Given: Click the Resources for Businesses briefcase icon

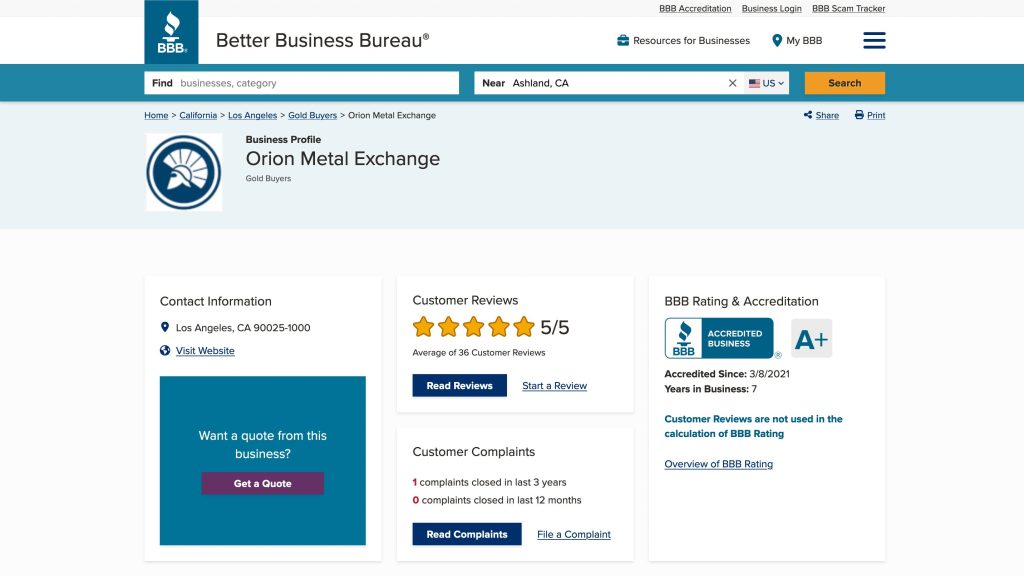Looking at the screenshot, I should click(623, 41).
